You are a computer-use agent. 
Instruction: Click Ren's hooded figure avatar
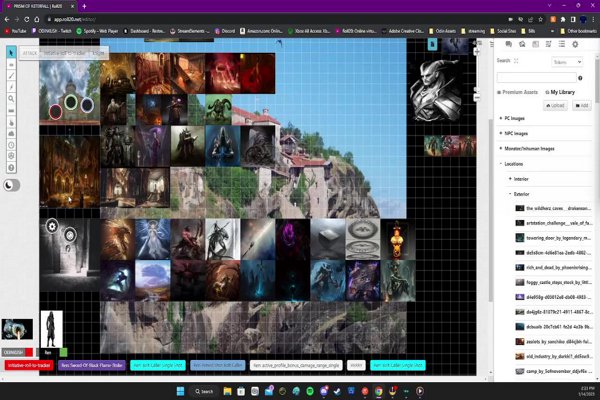(52, 329)
